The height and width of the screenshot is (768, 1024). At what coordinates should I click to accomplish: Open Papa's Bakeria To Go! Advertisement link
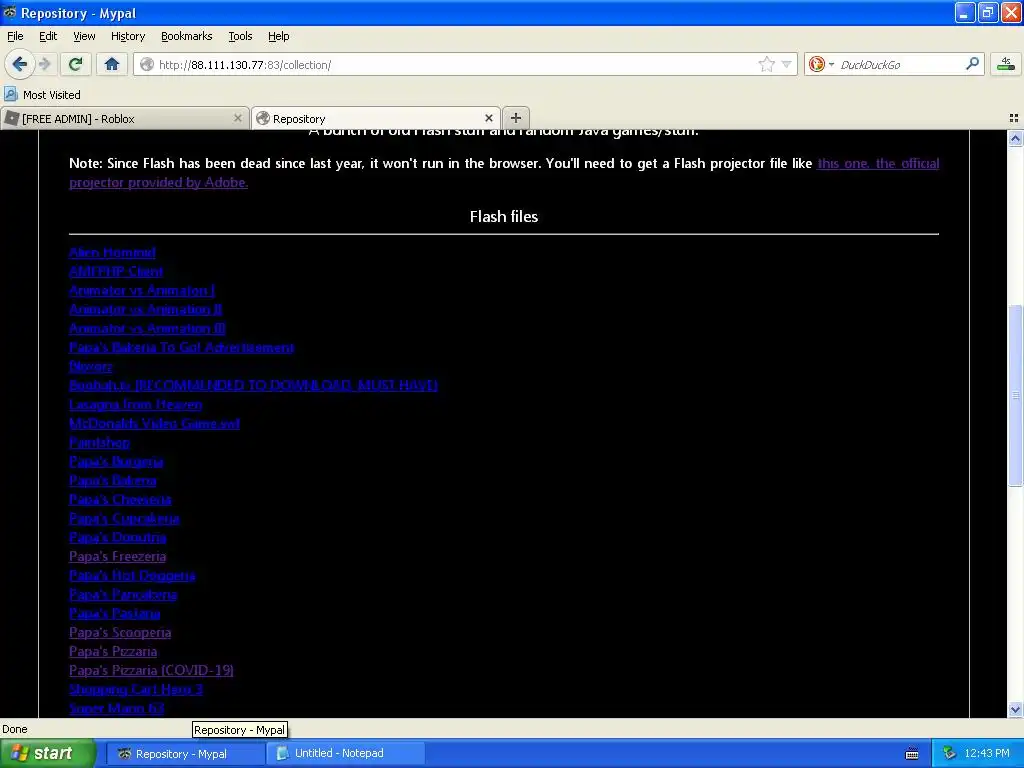[x=182, y=347]
